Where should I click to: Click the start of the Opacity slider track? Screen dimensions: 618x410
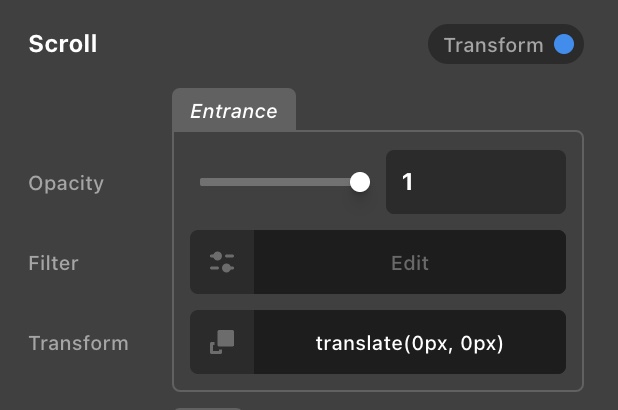[203, 182]
